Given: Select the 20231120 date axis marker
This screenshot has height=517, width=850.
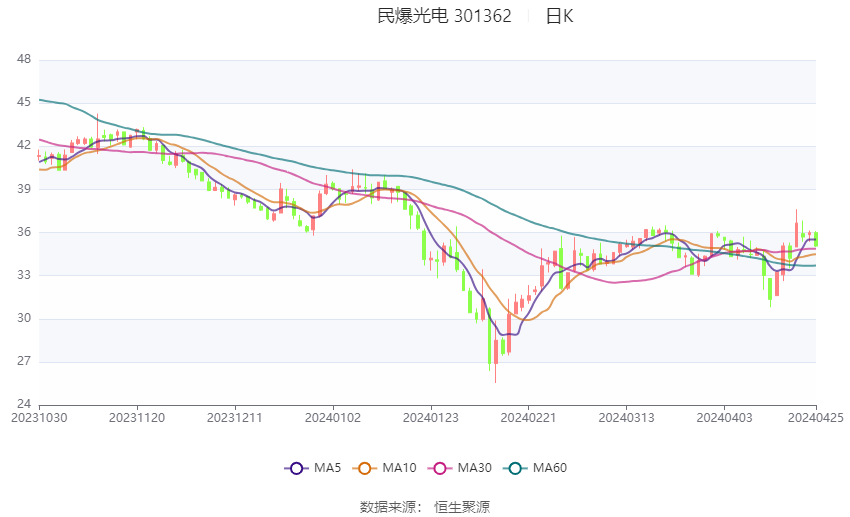Looking at the screenshot, I should tap(137, 418).
